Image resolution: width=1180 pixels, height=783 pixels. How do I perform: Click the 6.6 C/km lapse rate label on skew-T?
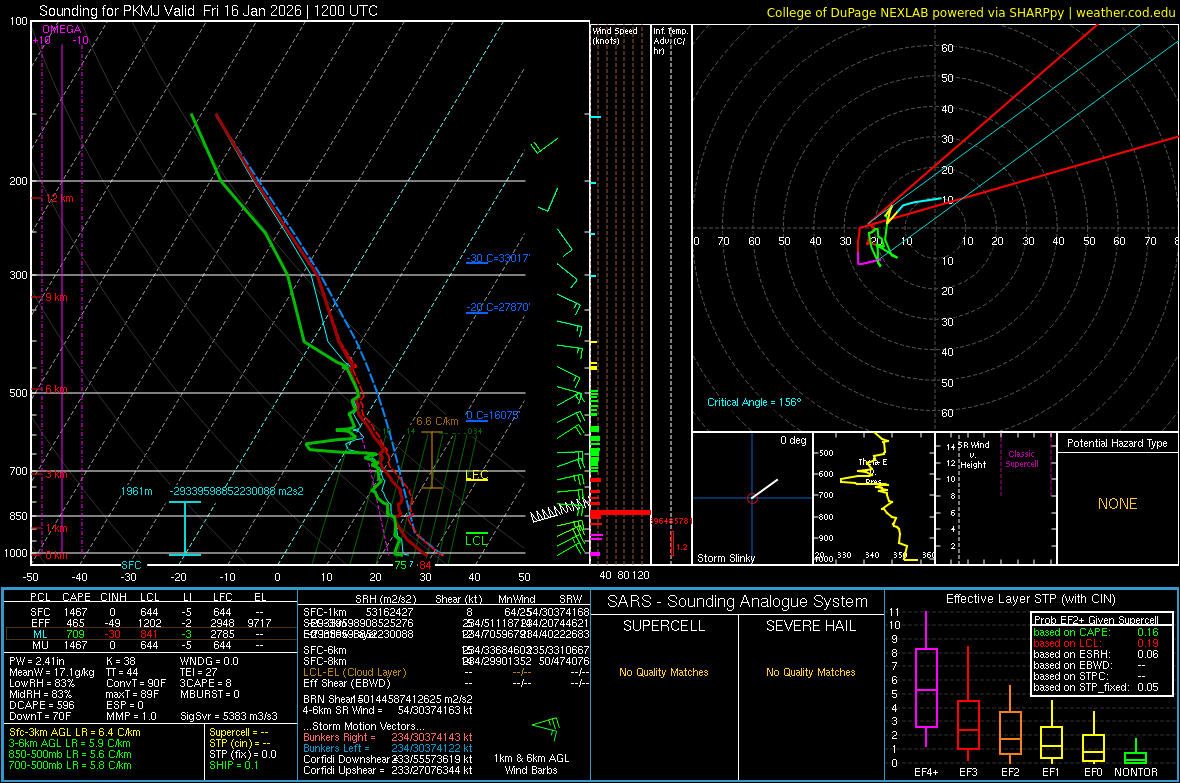click(437, 421)
